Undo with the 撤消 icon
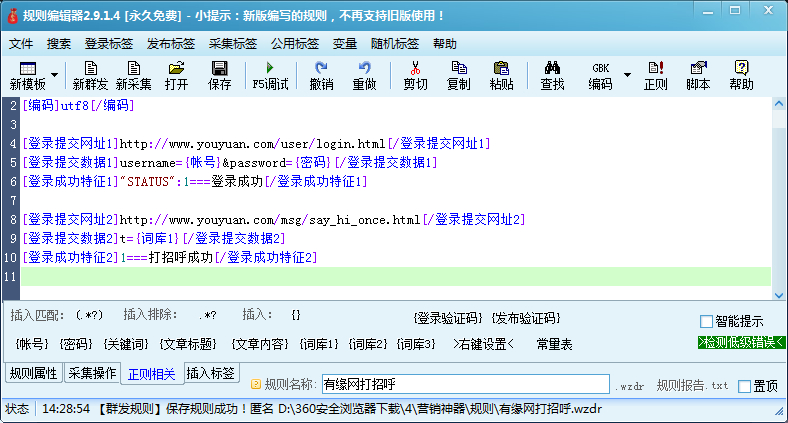Viewport: 788px width, 423px height. click(321, 68)
